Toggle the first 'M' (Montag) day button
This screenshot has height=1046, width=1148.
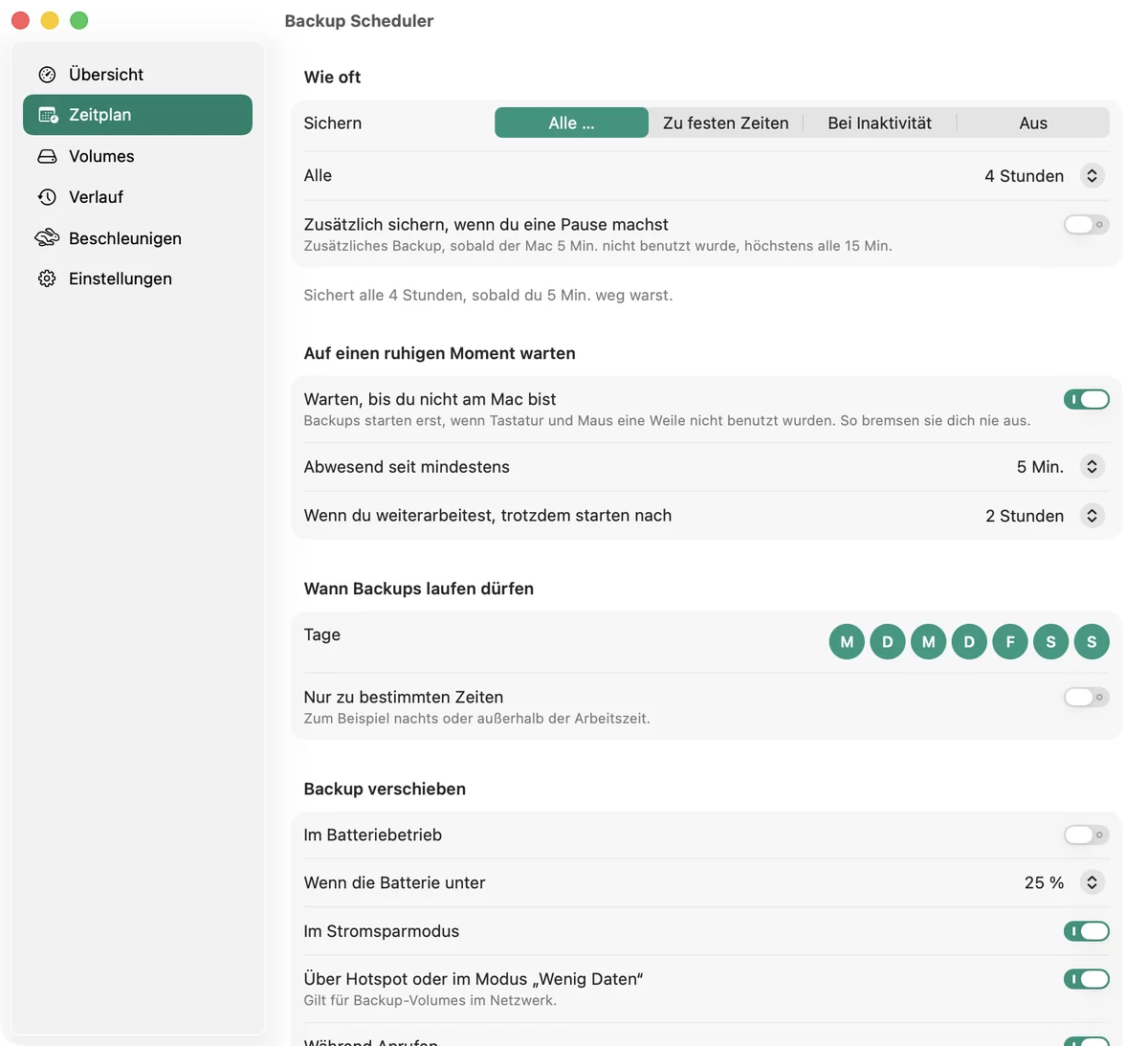coord(847,641)
